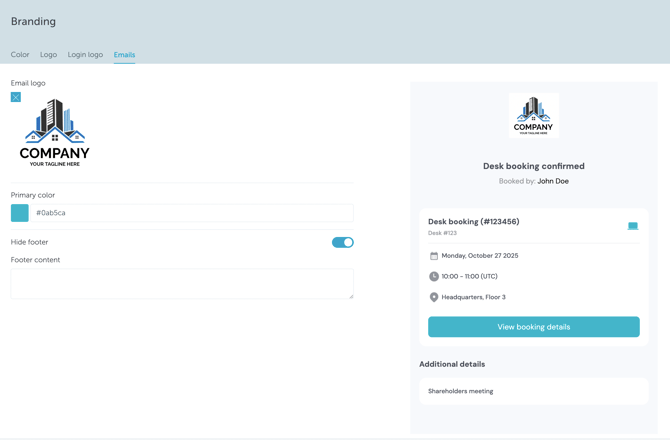Click the uploaded Email logo image
Image resolution: width=670 pixels, height=440 pixels.
pos(55,133)
